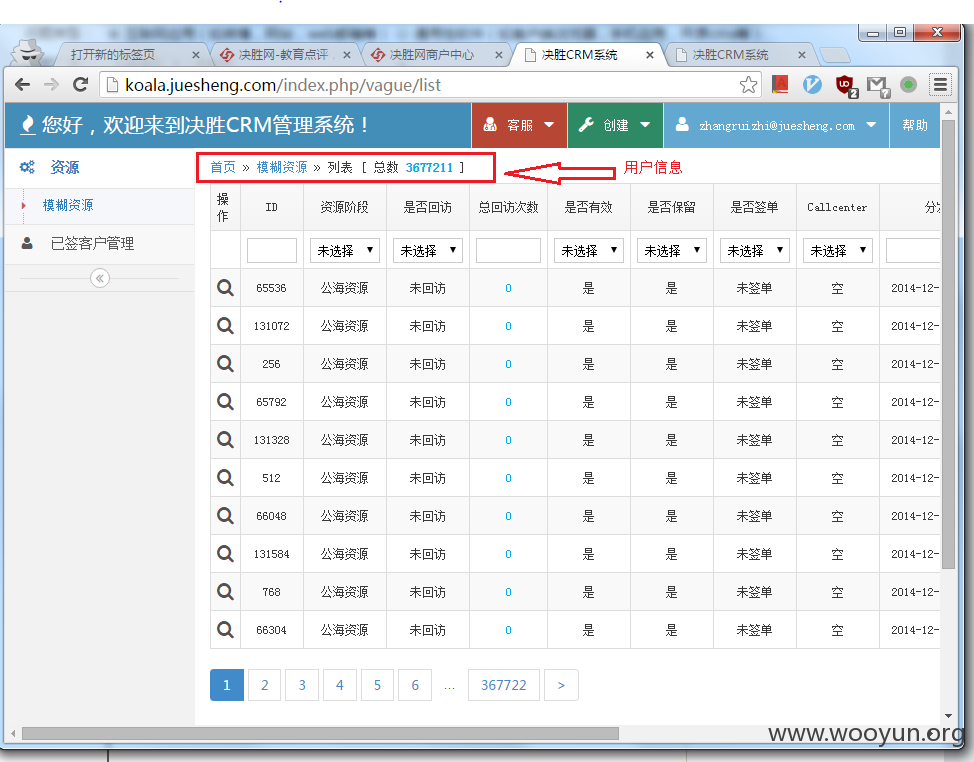Screen dimensions: 974x762
Task: Close the 打开新的标签页 tab
Action: tap(196, 55)
